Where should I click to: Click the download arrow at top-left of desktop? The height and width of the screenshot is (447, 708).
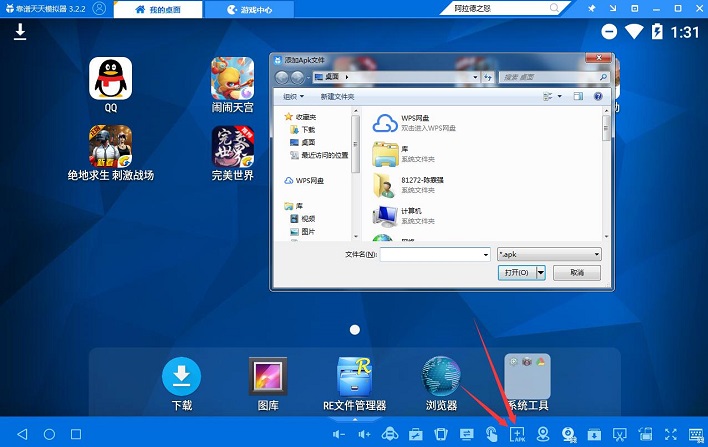(x=20, y=32)
